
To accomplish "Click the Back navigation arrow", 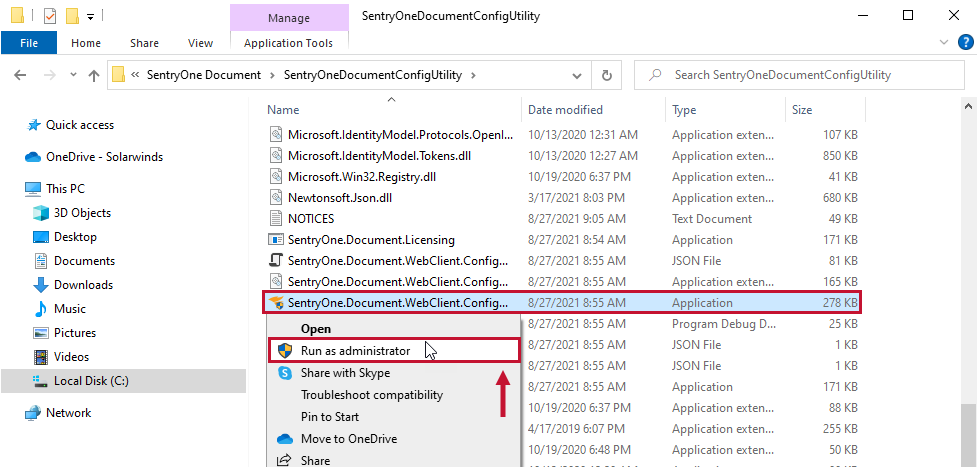I will [x=20, y=75].
